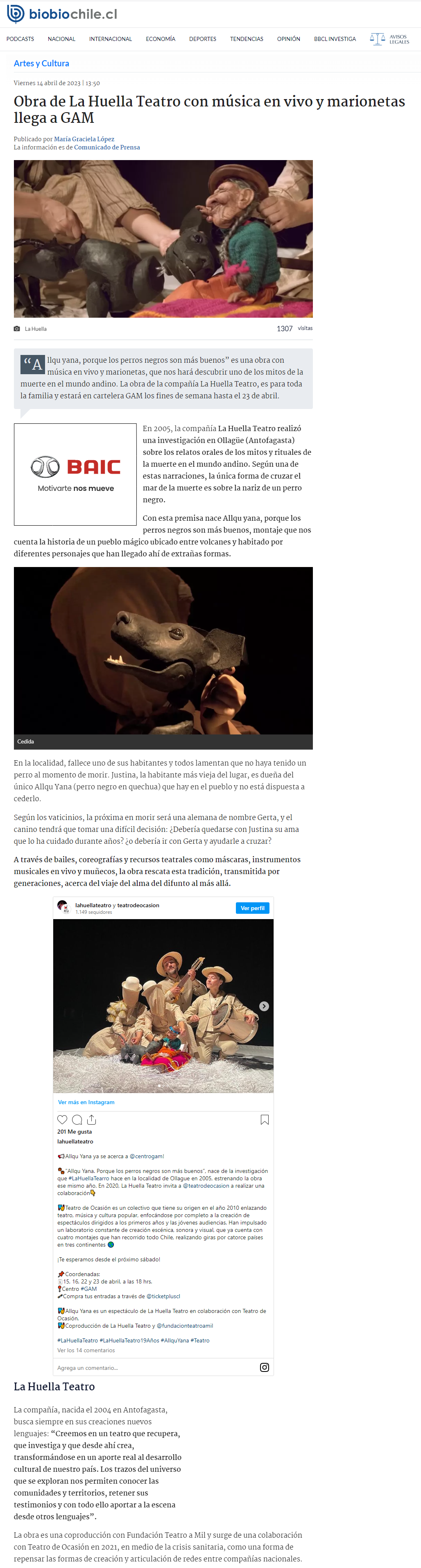Go to the DEPORTES section
This screenshot has height=1568, width=421.
coord(203,39)
